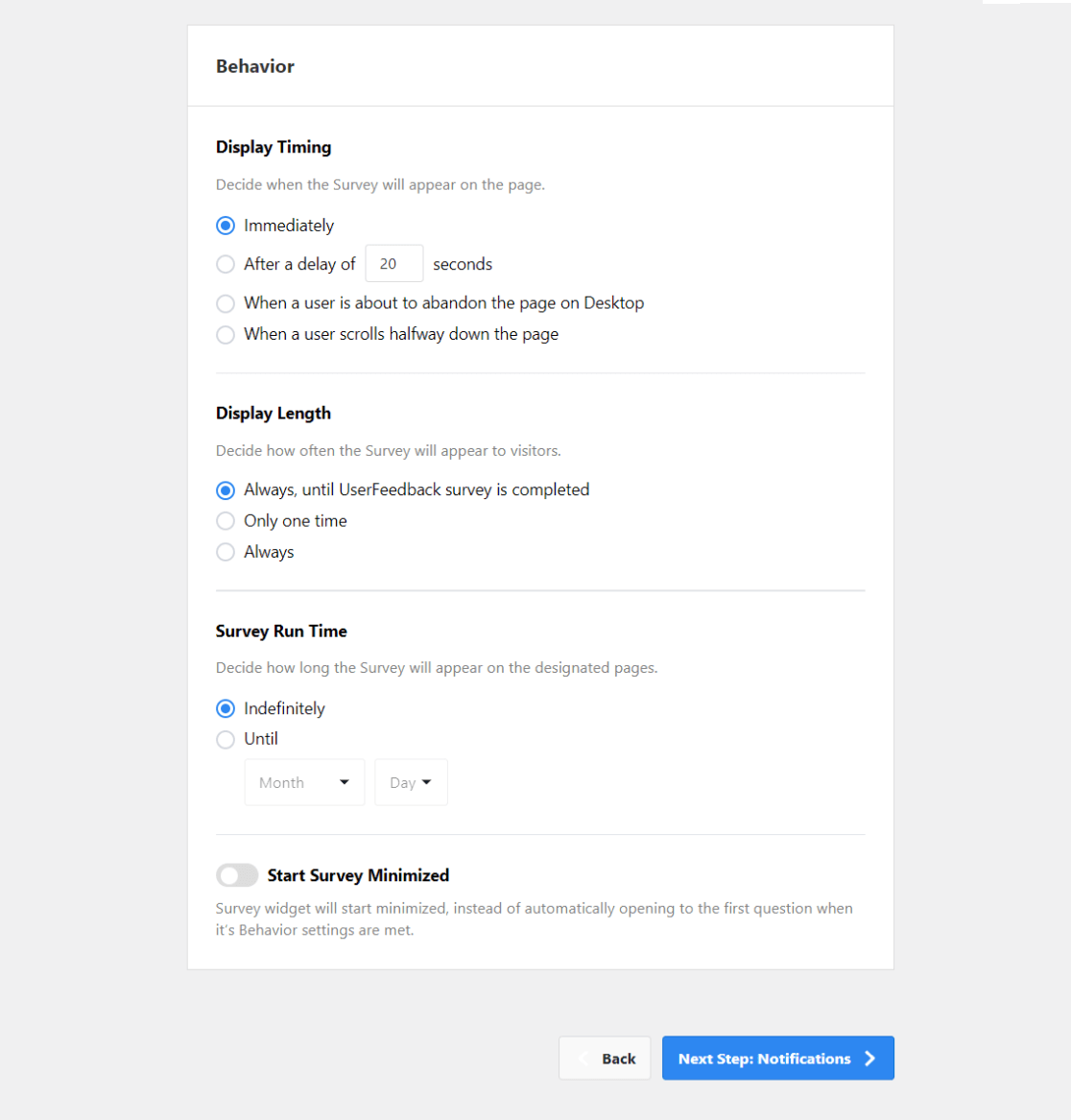Open the Month dropdown
This screenshot has height=1120, width=1071.
tap(304, 782)
